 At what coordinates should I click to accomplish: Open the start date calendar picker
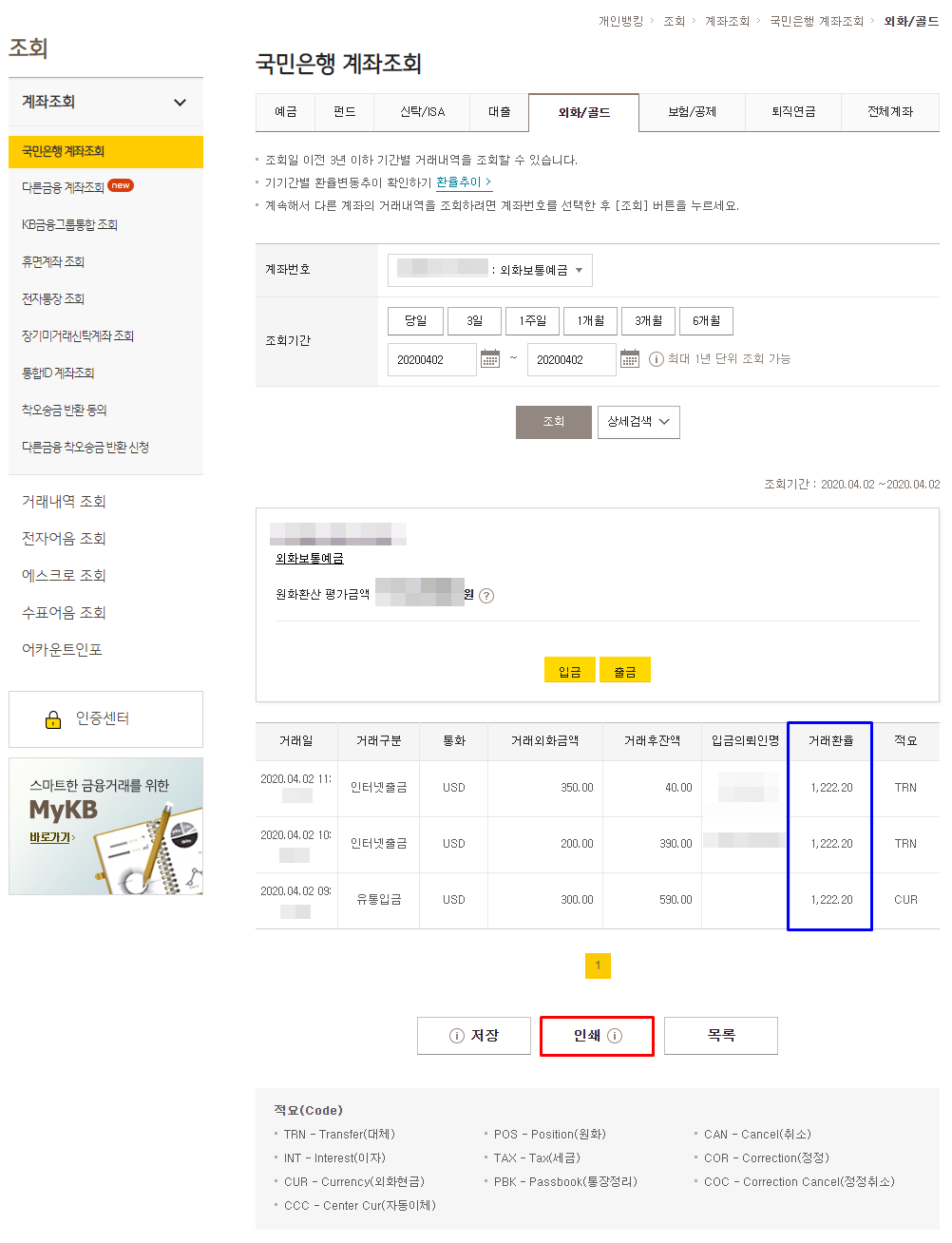pos(490,359)
